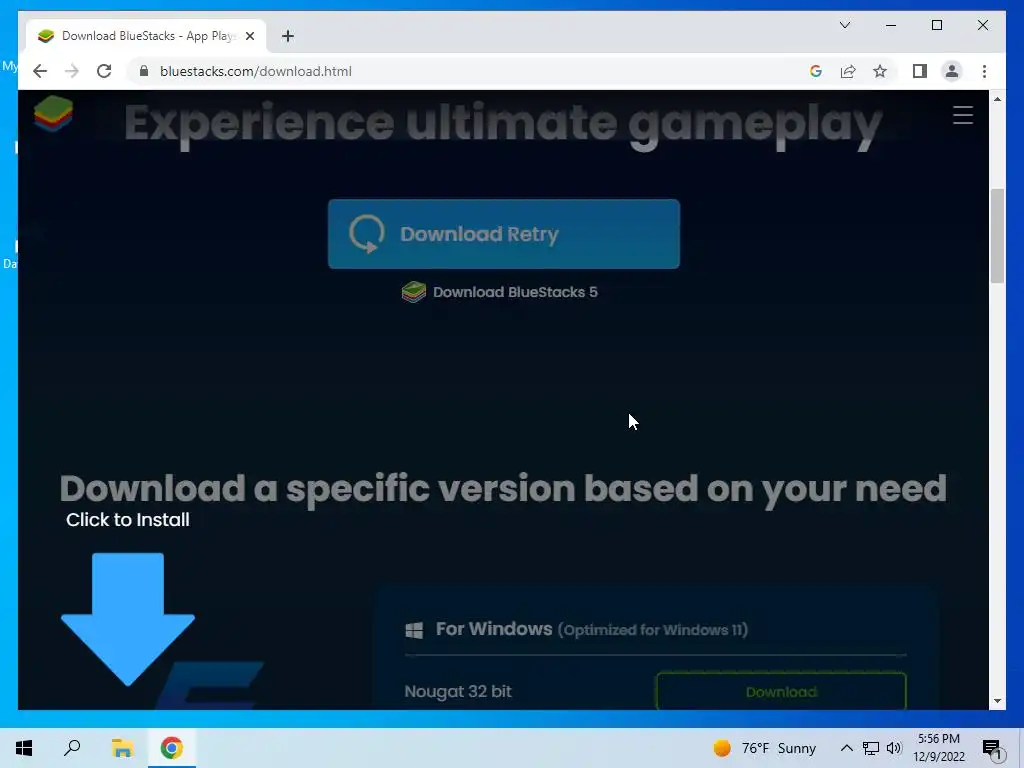Click the vertical scrollbar thumb
Image resolution: width=1024 pixels, height=768 pixels.
tap(997, 235)
